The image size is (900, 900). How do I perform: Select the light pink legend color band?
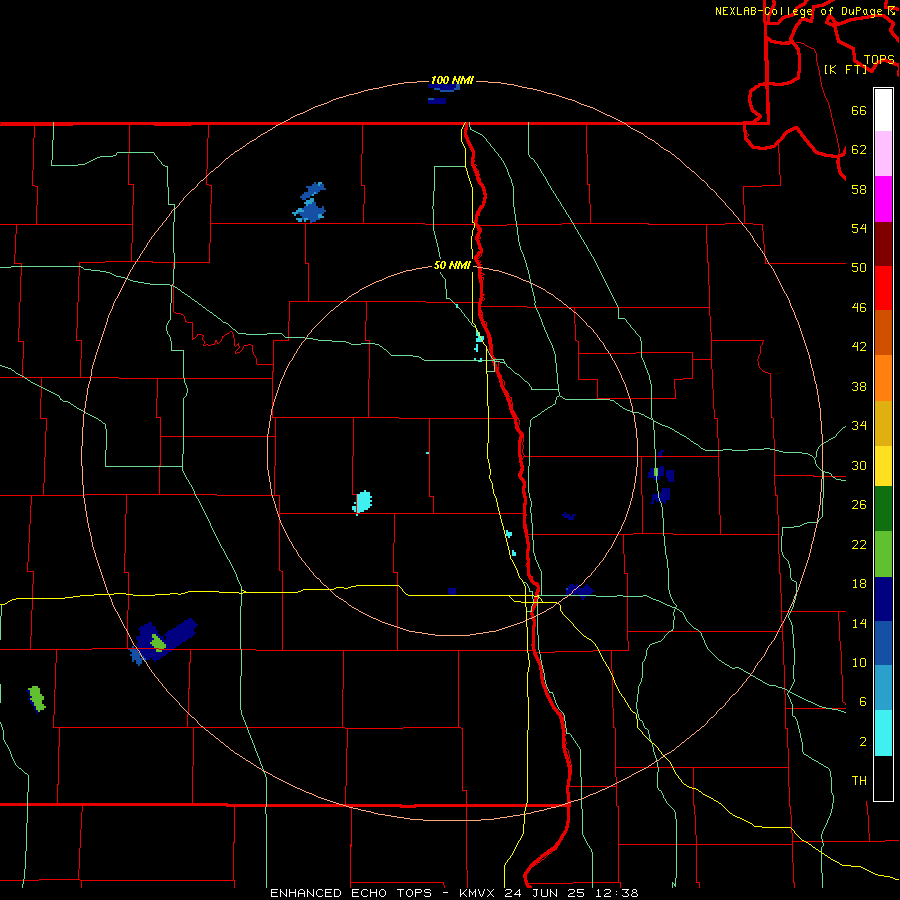[x=883, y=154]
